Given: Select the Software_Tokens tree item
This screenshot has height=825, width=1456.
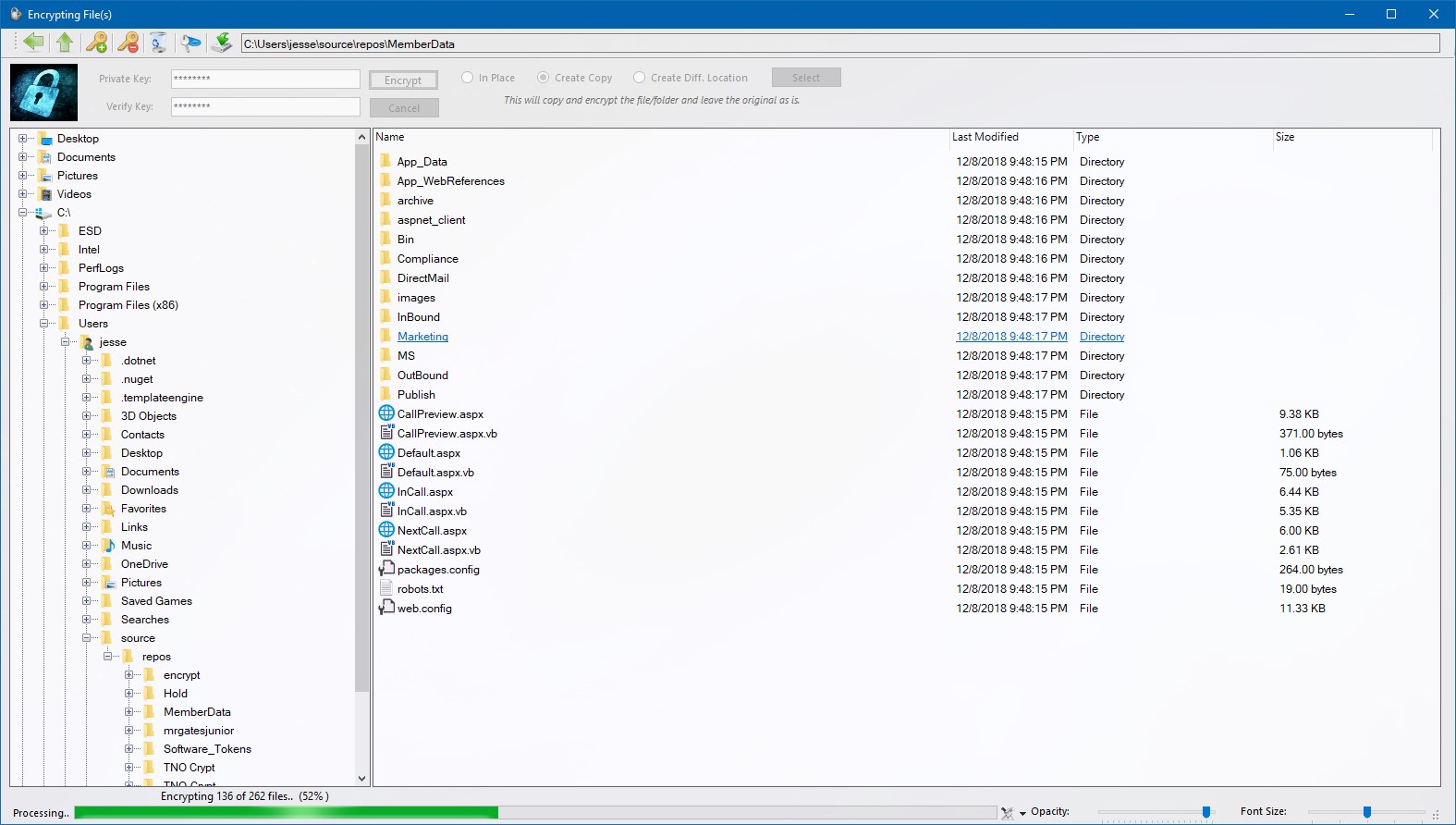Looking at the screenshot, I should pos(207,749).
